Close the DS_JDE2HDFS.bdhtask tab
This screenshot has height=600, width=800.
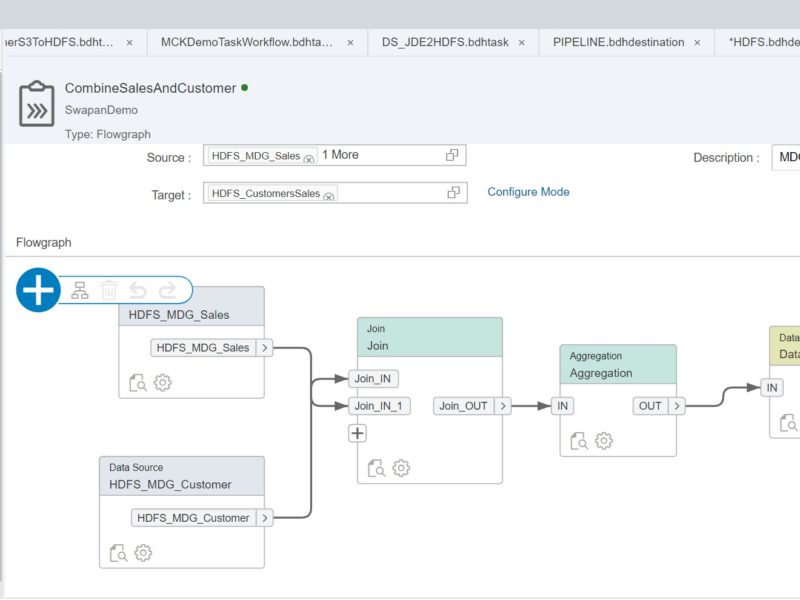(x=522, y=43)
